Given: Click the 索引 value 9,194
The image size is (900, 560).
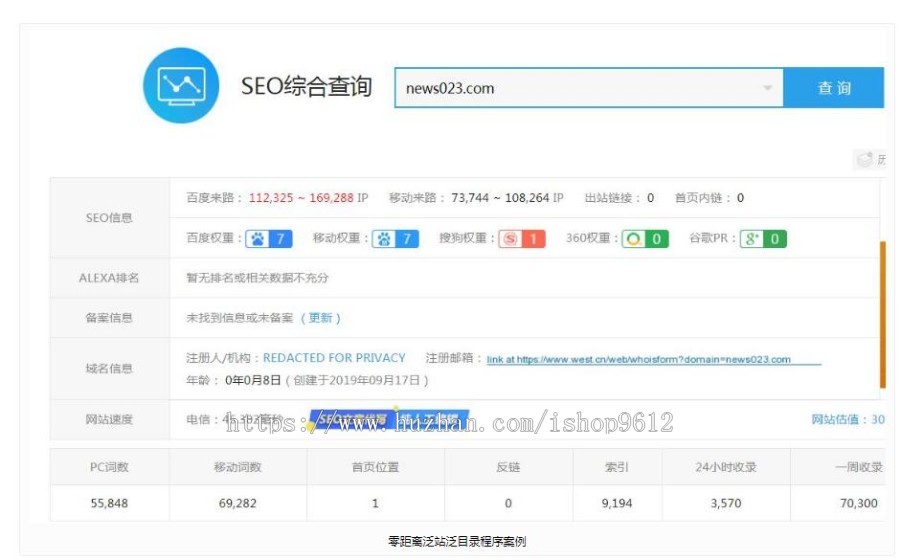Looking at the screenshot, I should click(x=617, y=503).
